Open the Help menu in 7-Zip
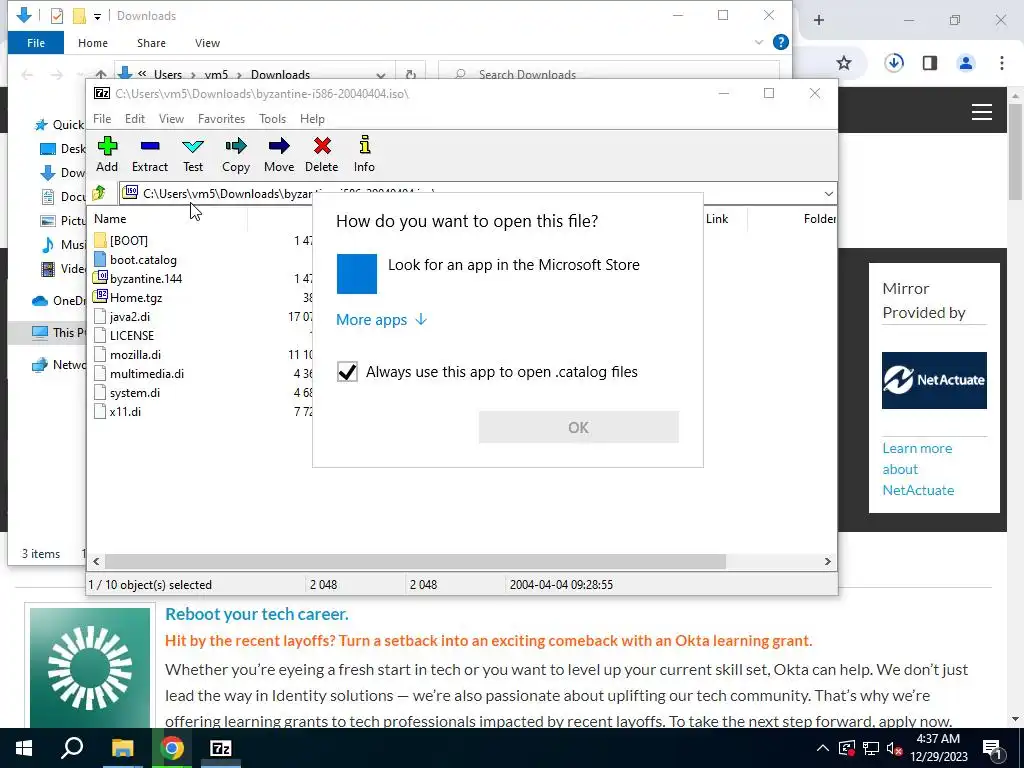Image resolution: width=1024 pixels, height=768 pixels. 312,119
